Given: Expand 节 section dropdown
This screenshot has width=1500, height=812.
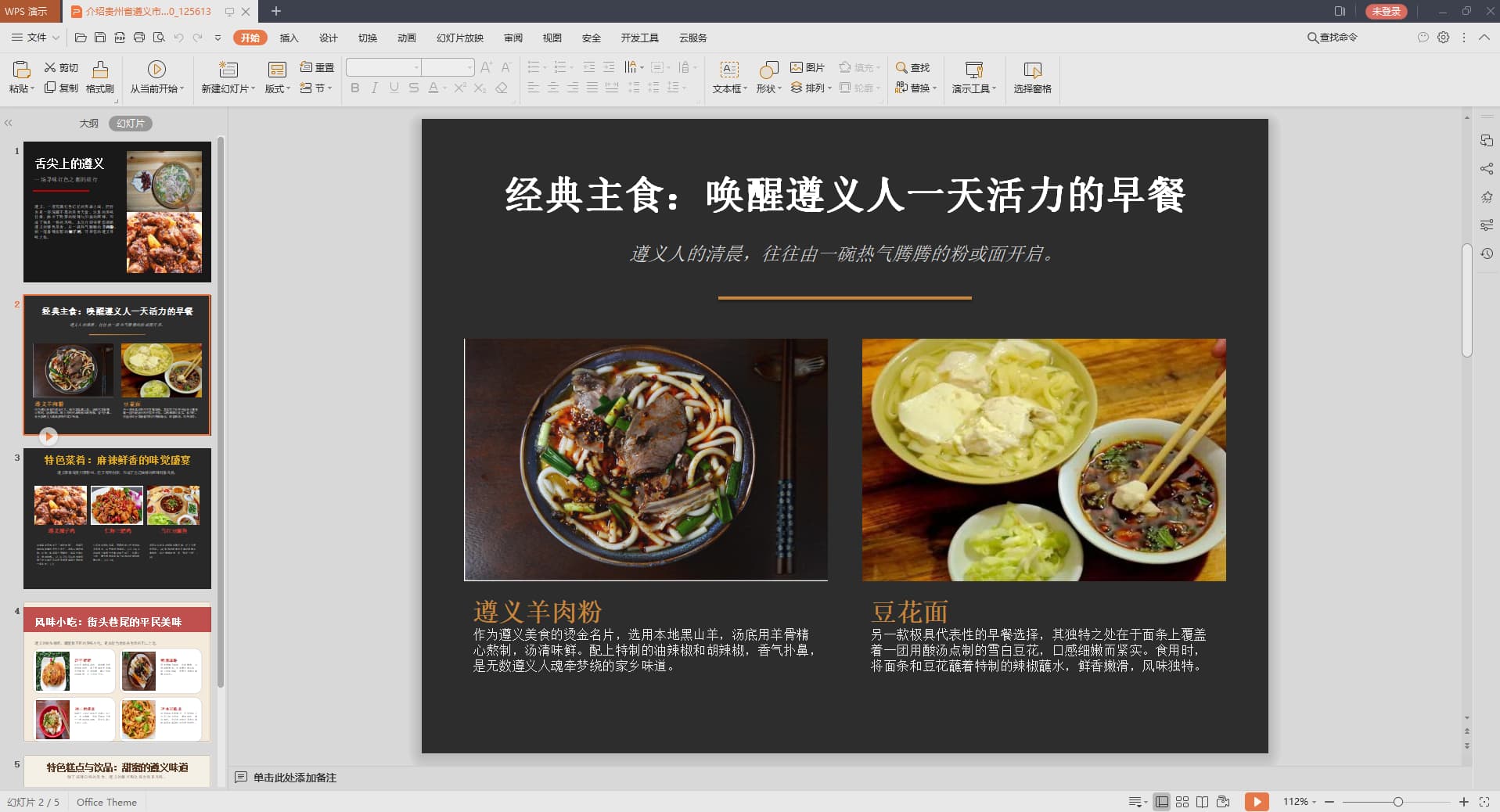Looking at the screenshot, I should (x=317, y=88).
